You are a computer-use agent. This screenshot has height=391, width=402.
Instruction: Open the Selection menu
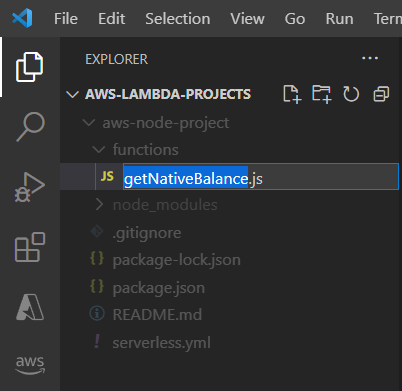click(x=178, y=19)
